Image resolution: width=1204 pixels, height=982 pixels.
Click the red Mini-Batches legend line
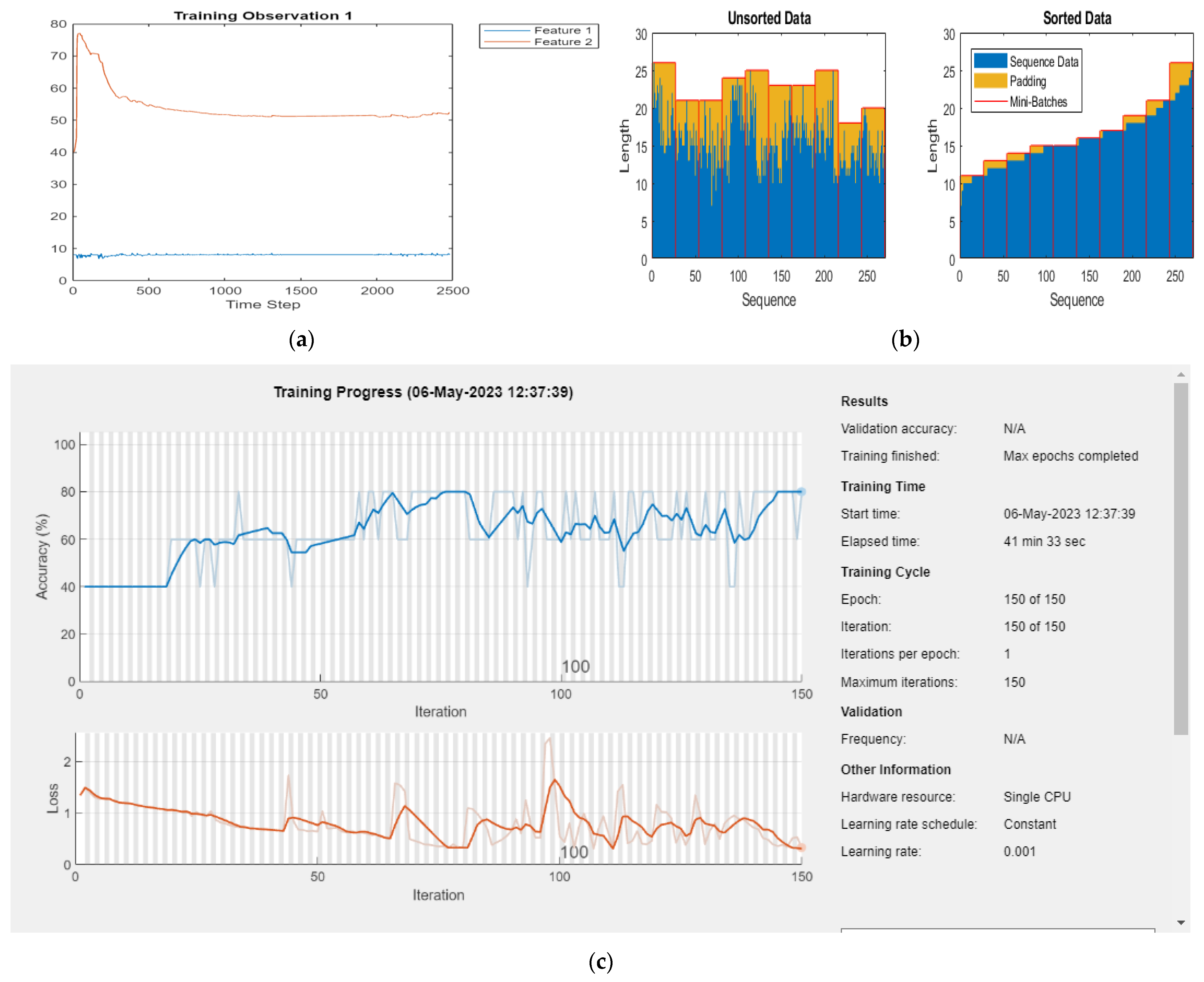pyautogui.click(x=990, y=101)
